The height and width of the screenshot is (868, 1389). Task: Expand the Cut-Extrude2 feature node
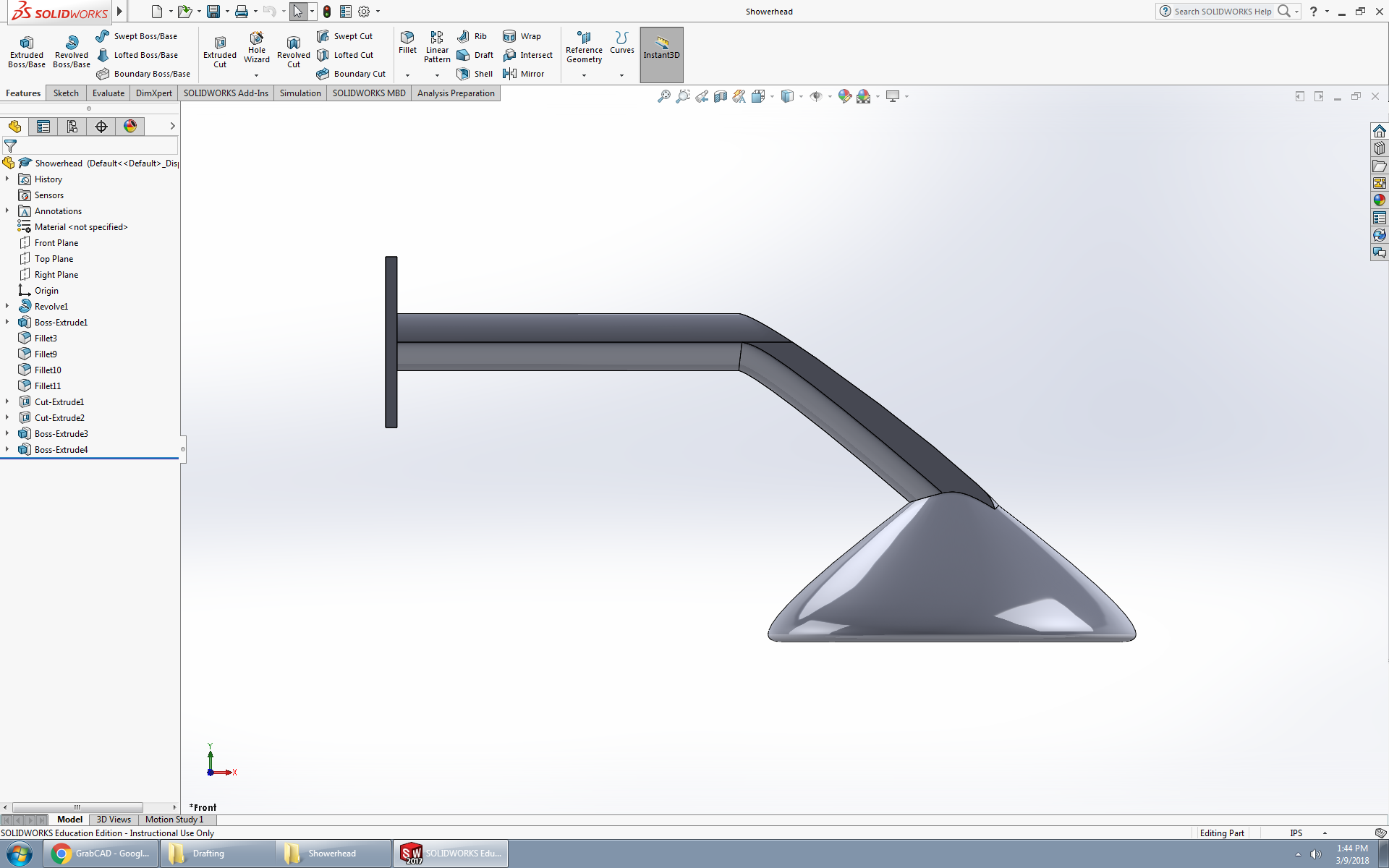(x=7, y=417)
